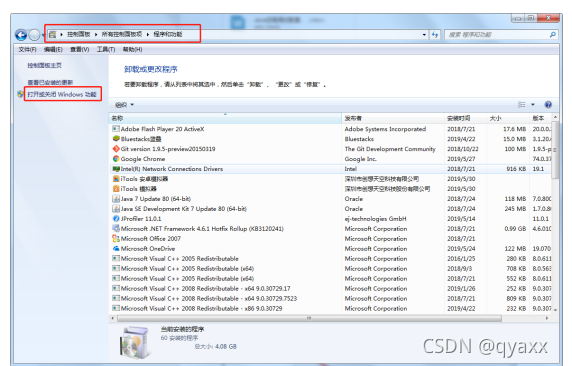Viewport: 572px width, 366px height.
Task: Expand the breadcrumb arrow after Control Panel
Action: [x=96, y=34]
